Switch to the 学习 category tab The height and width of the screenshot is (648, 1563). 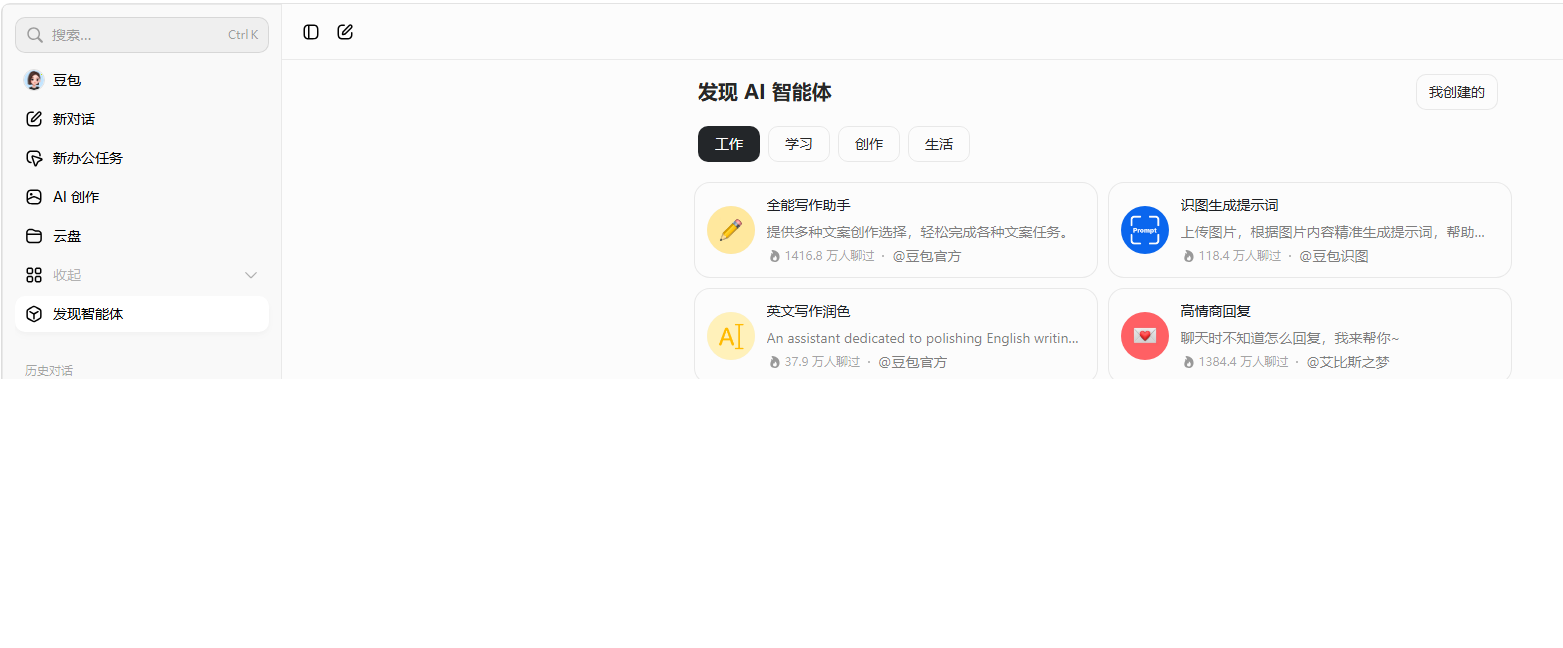point(799,144)
